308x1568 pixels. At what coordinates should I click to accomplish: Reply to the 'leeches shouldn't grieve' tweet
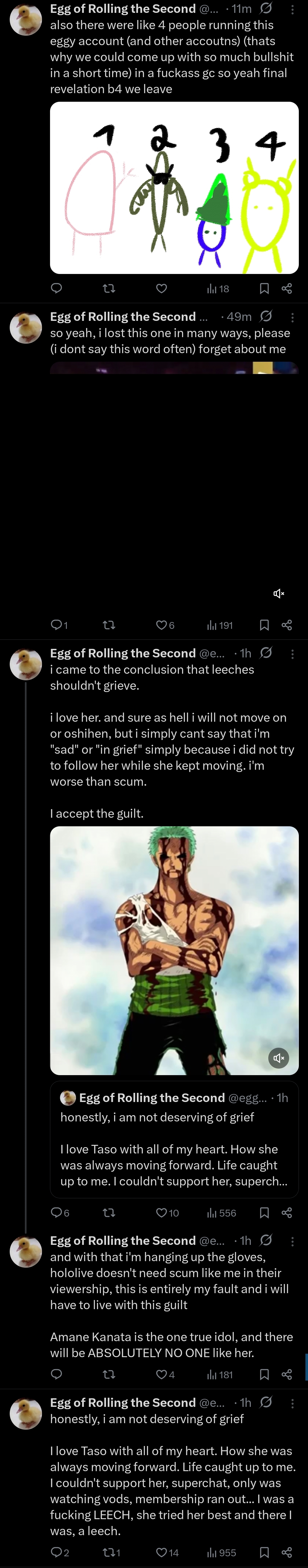pos(57,1213)
